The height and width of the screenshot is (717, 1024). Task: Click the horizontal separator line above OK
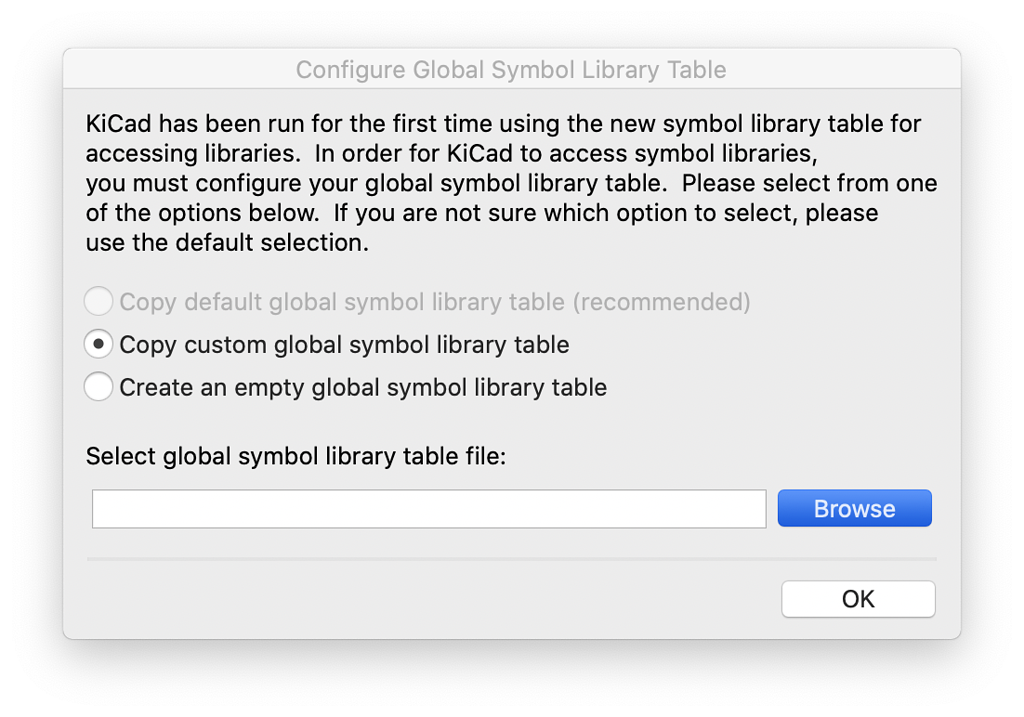511,559
